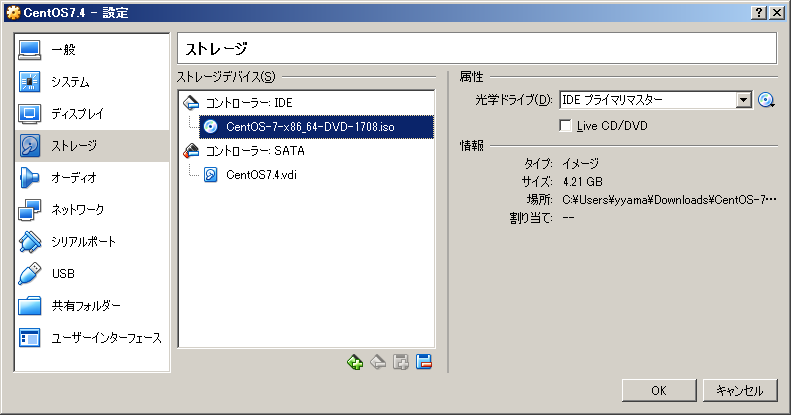Open the ディスプレイ settings category
791x415 pixels.
[92, 113]
